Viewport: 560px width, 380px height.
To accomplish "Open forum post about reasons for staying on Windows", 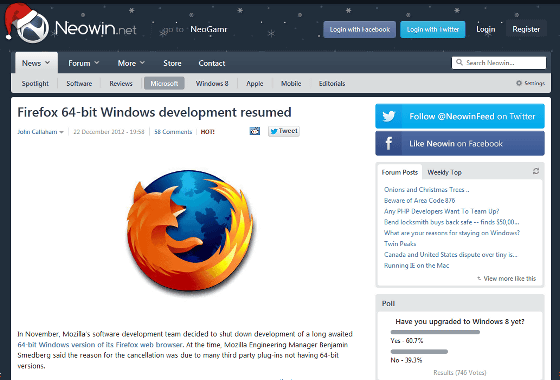I will tap(452, 233).
